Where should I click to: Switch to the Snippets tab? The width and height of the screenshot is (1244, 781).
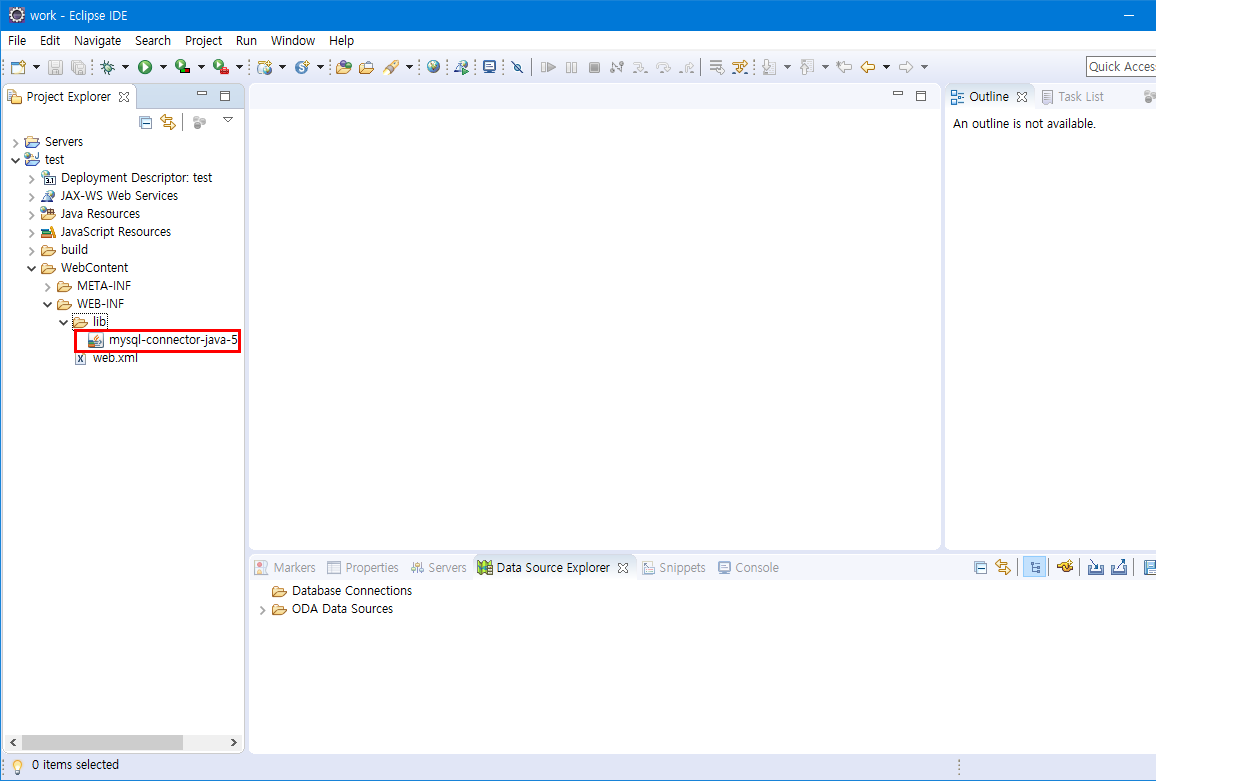pos(674,567)
